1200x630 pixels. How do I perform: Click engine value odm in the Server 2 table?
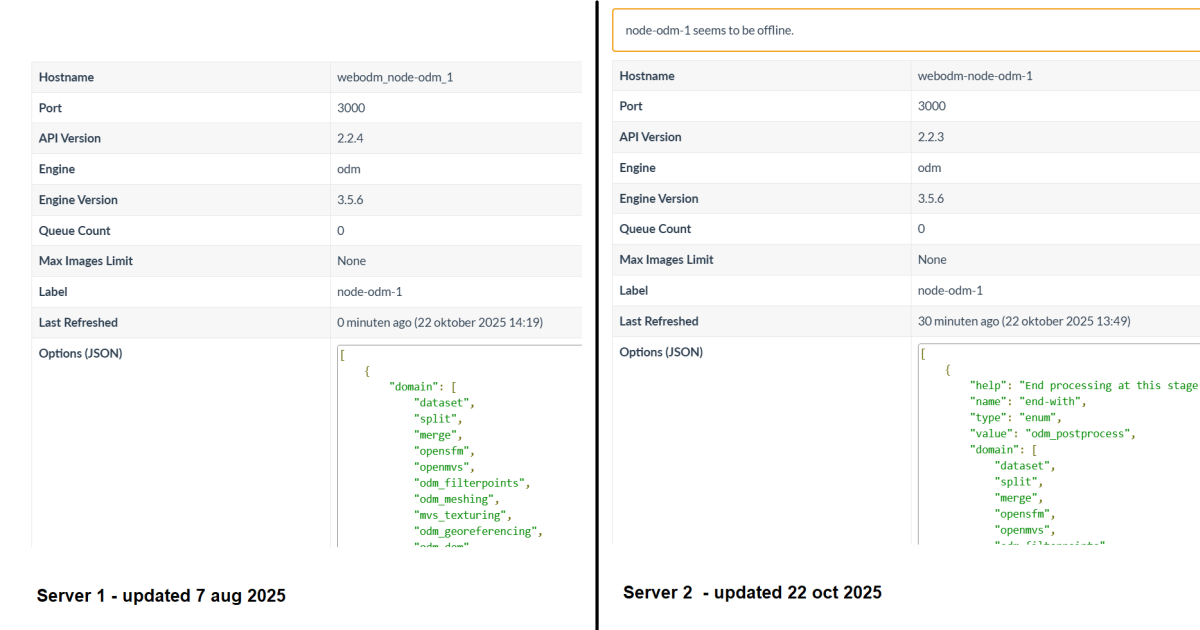pyautogui.click(x=930, y=168)
